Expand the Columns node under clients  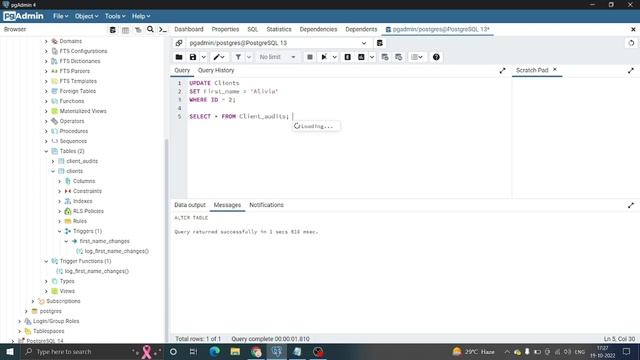60,181
